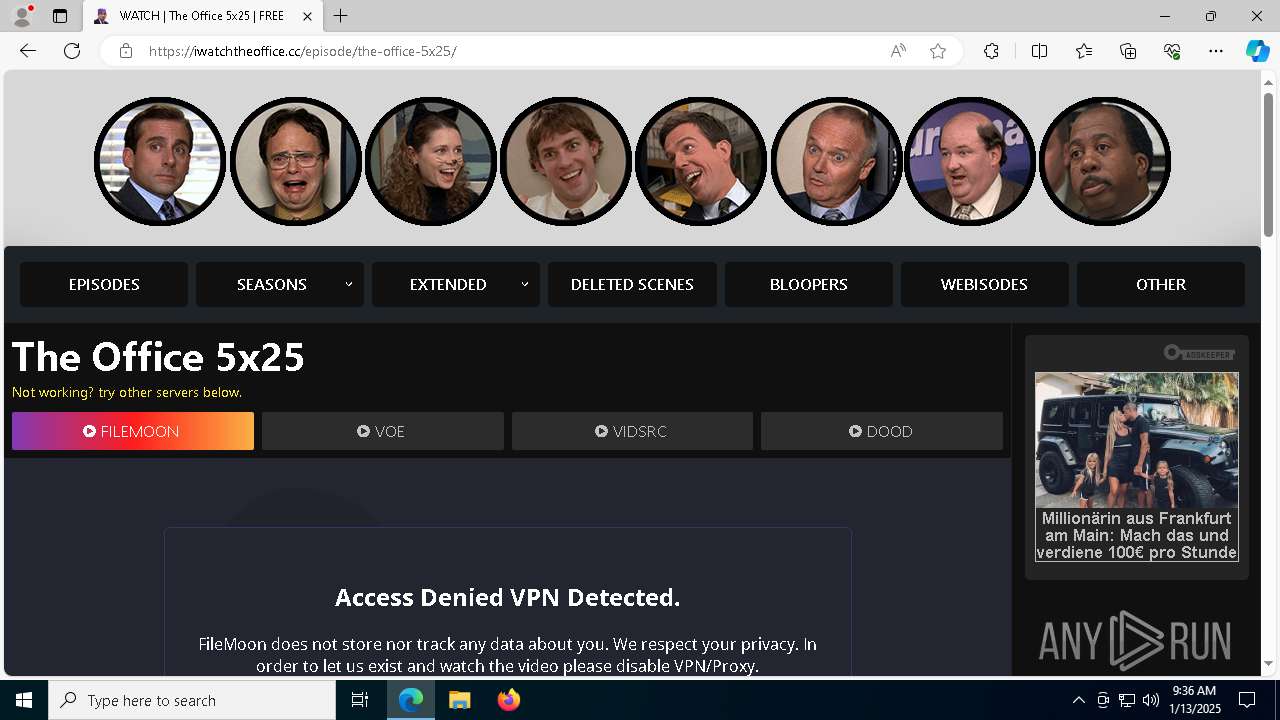The height and width of the screenshot is (720, 1280).
Task: Launch Firefox from taskbar
Action: click(x=509, y=700)
